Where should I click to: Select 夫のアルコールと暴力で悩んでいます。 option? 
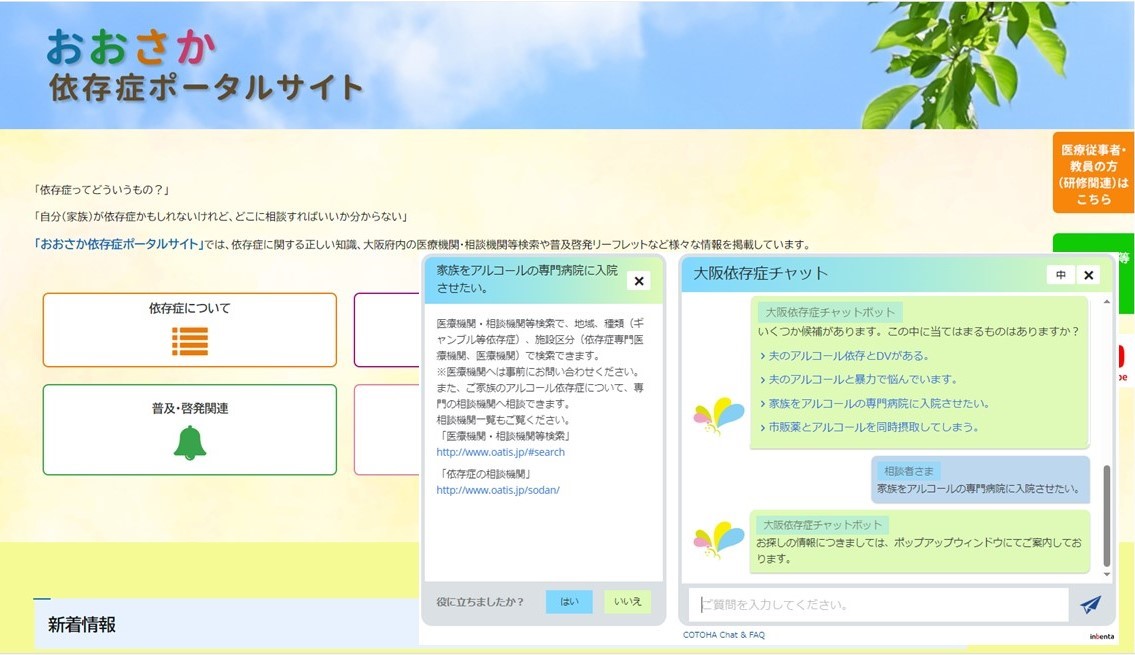pos(862,379)
